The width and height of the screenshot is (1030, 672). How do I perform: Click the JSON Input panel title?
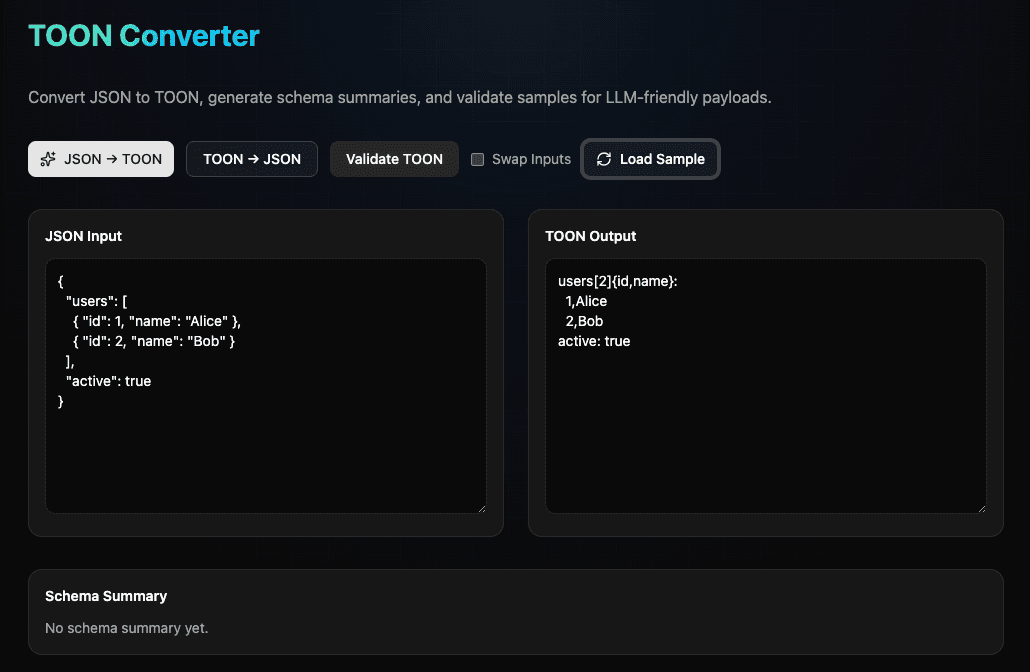coord(83,236)
